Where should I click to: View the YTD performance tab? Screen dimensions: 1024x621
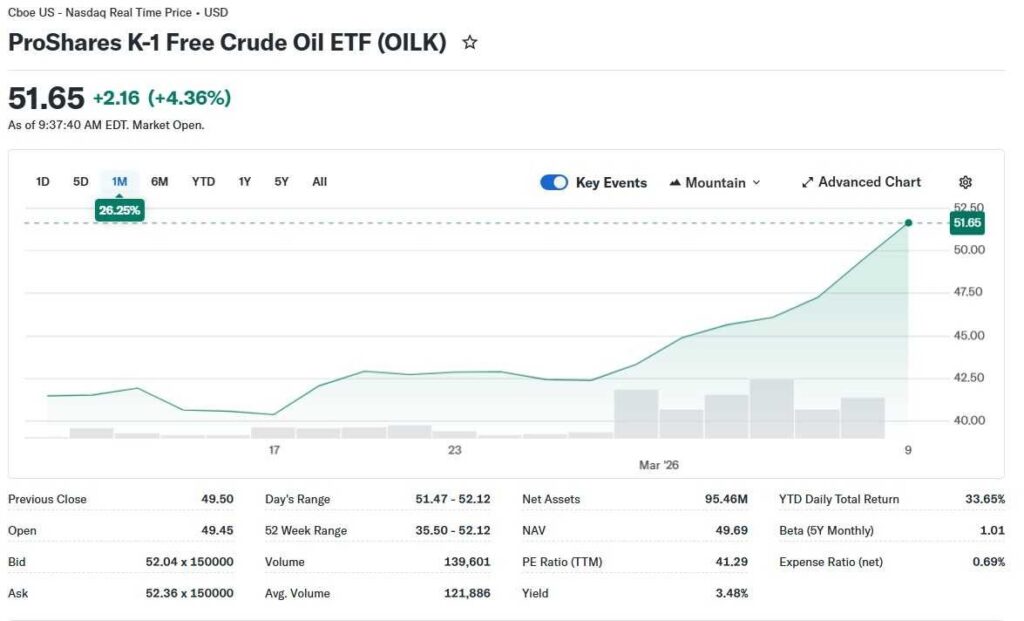tap(203, 181)
